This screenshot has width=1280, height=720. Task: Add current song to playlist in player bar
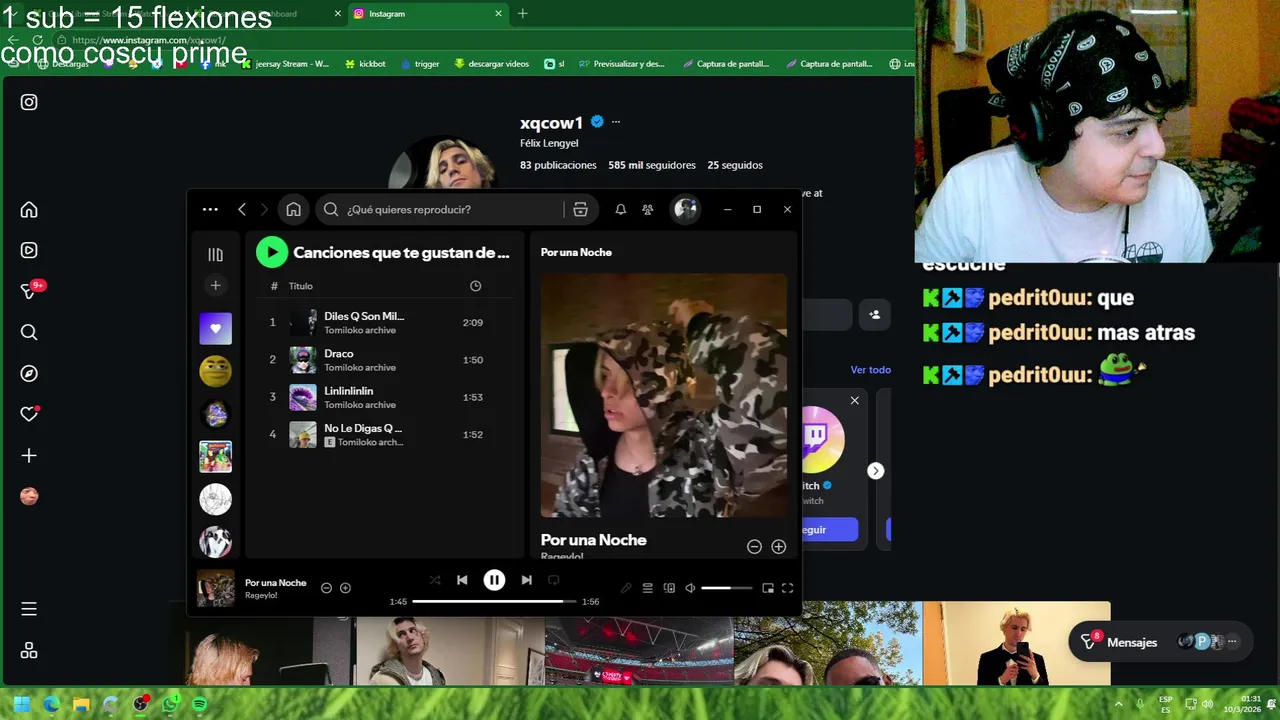[x=345, y=588]
